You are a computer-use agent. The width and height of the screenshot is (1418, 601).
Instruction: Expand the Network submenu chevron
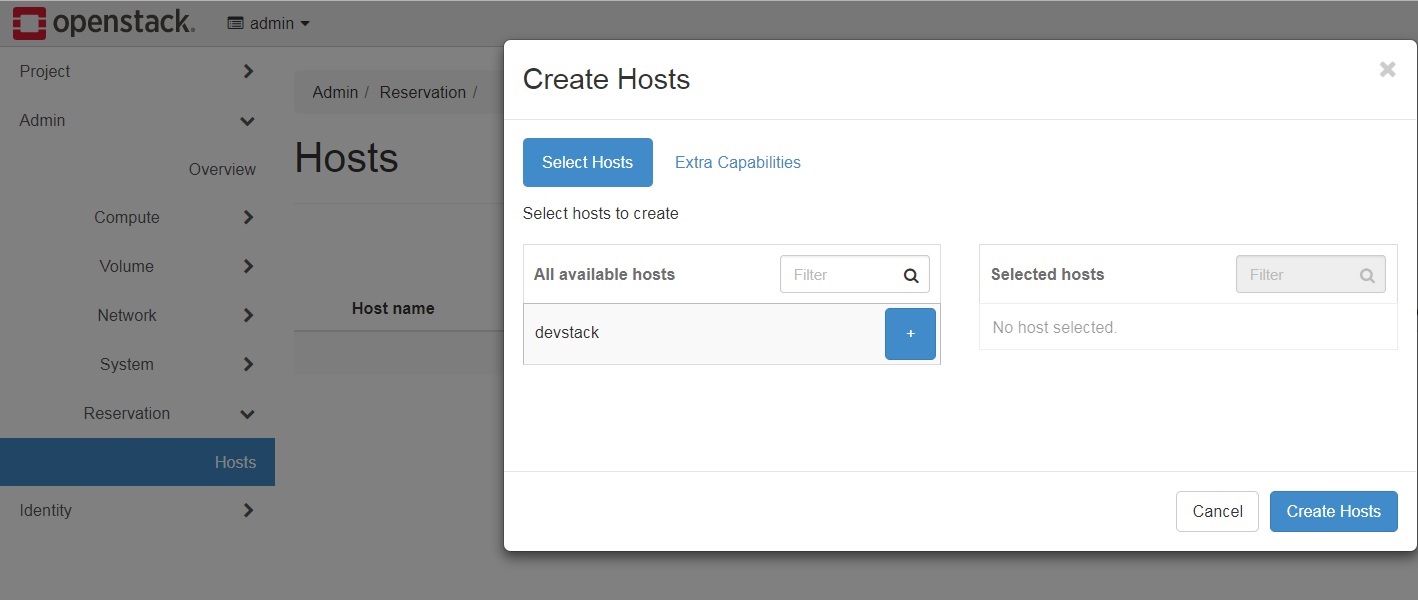point(248,315)
